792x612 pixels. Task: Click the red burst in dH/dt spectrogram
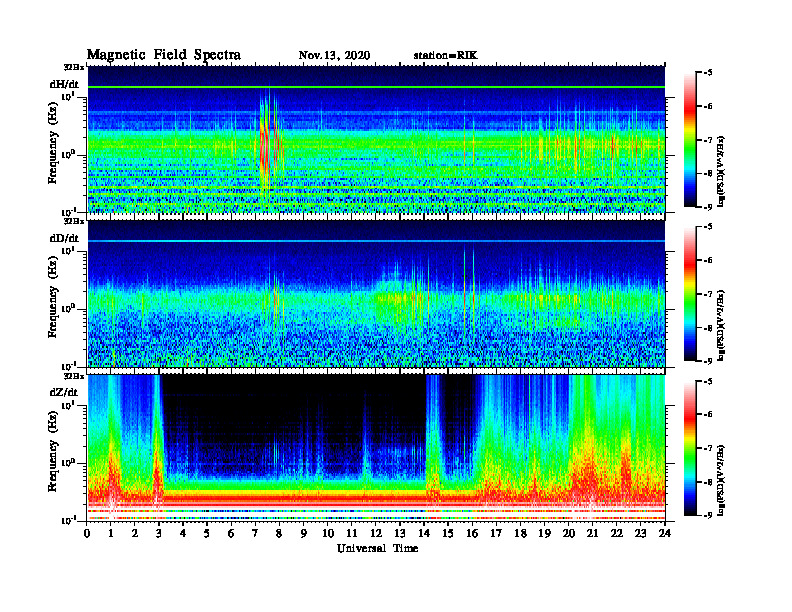(267, 146)
